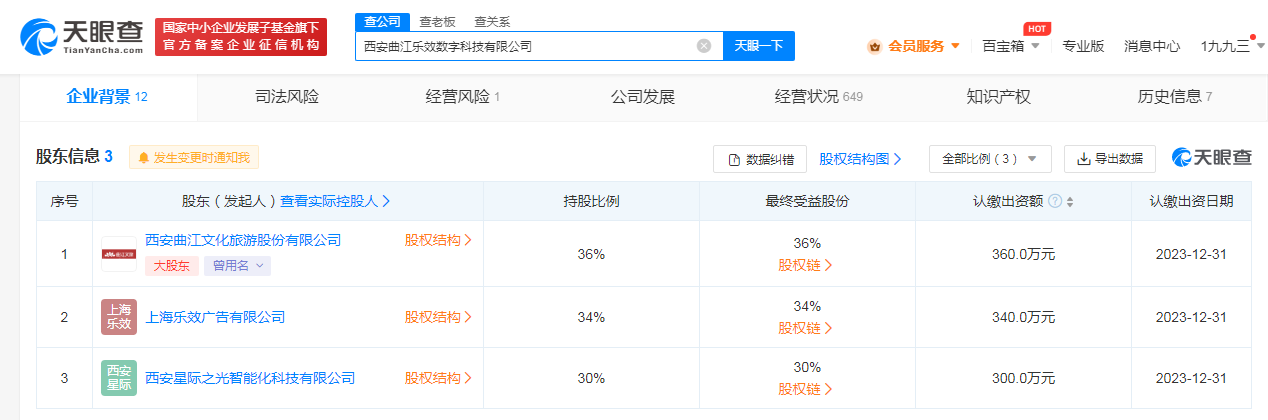This screenshot has height=420, width=1268.
Task: Click the 360.0万元 contribution amount cell
Action: click(1023, 254)
